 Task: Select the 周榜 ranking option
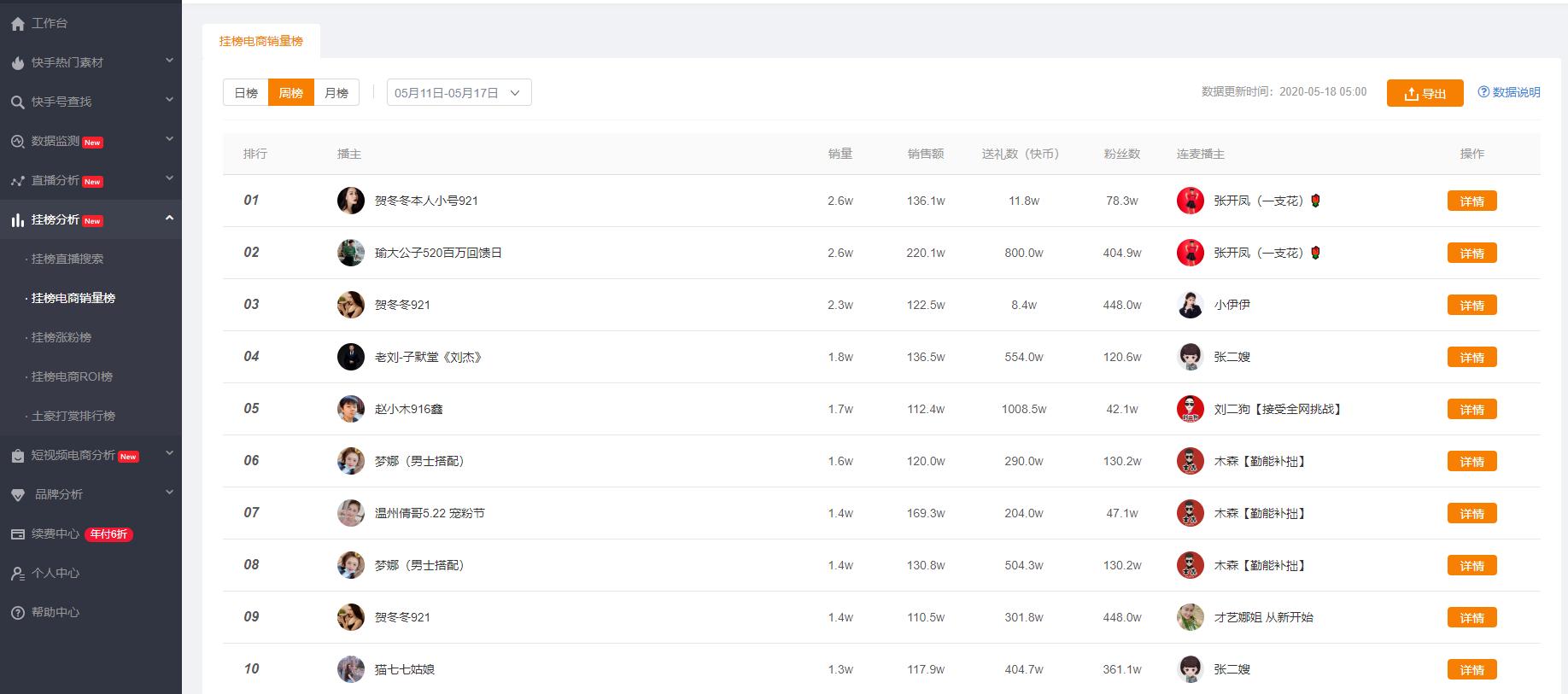pos(291,93)
